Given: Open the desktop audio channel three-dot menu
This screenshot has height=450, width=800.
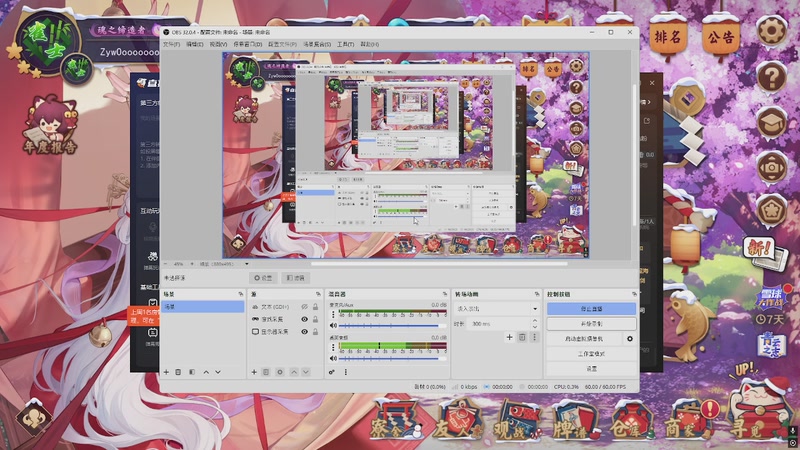Looking at the screenshot, I should 333,347.
